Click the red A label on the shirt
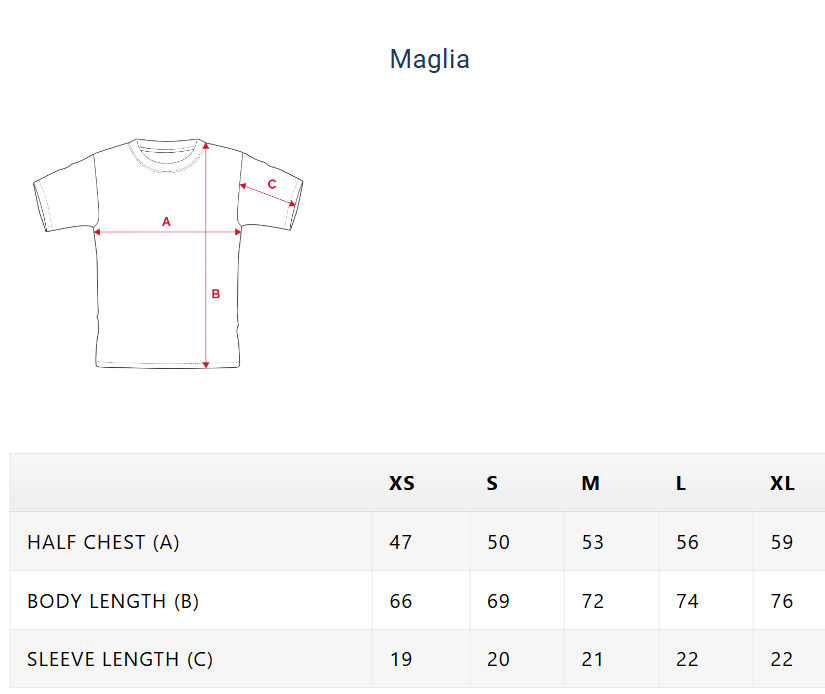 tap(167, 221)
